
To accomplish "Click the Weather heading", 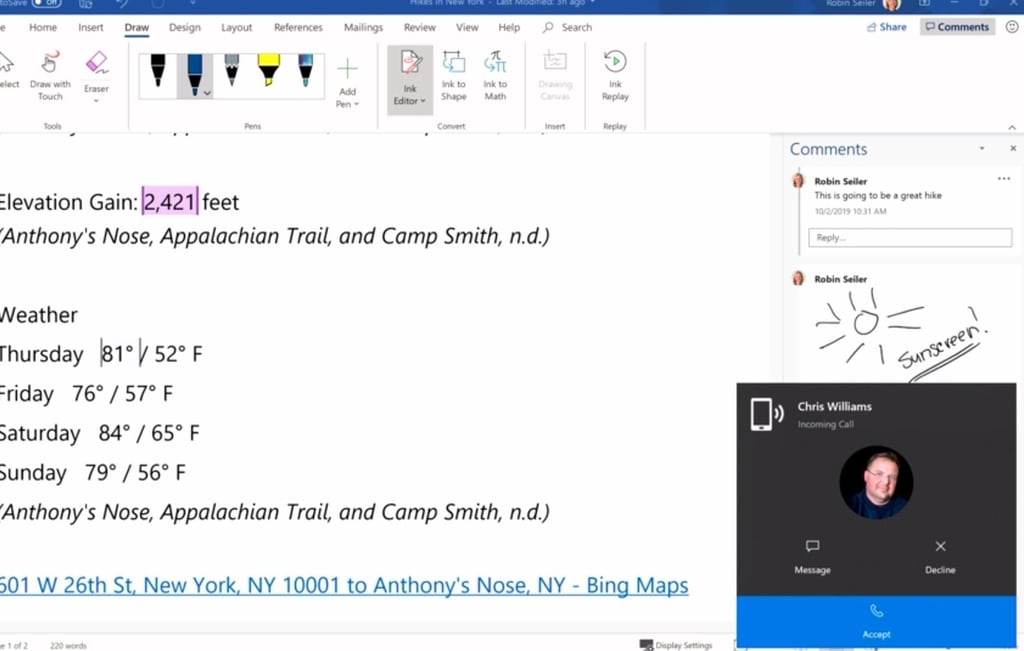I will (x=39, y=315).
